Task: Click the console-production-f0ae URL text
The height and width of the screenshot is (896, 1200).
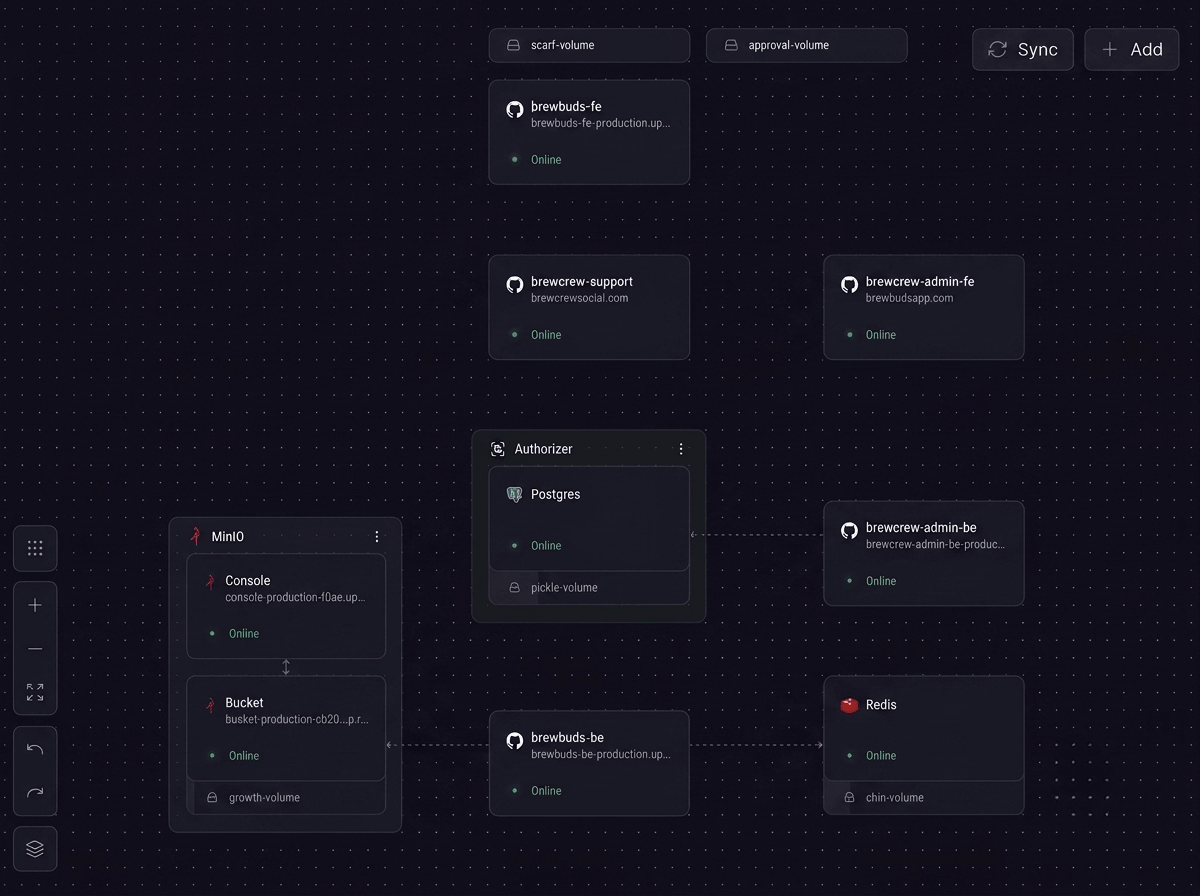Action: [x=296, y=597]
